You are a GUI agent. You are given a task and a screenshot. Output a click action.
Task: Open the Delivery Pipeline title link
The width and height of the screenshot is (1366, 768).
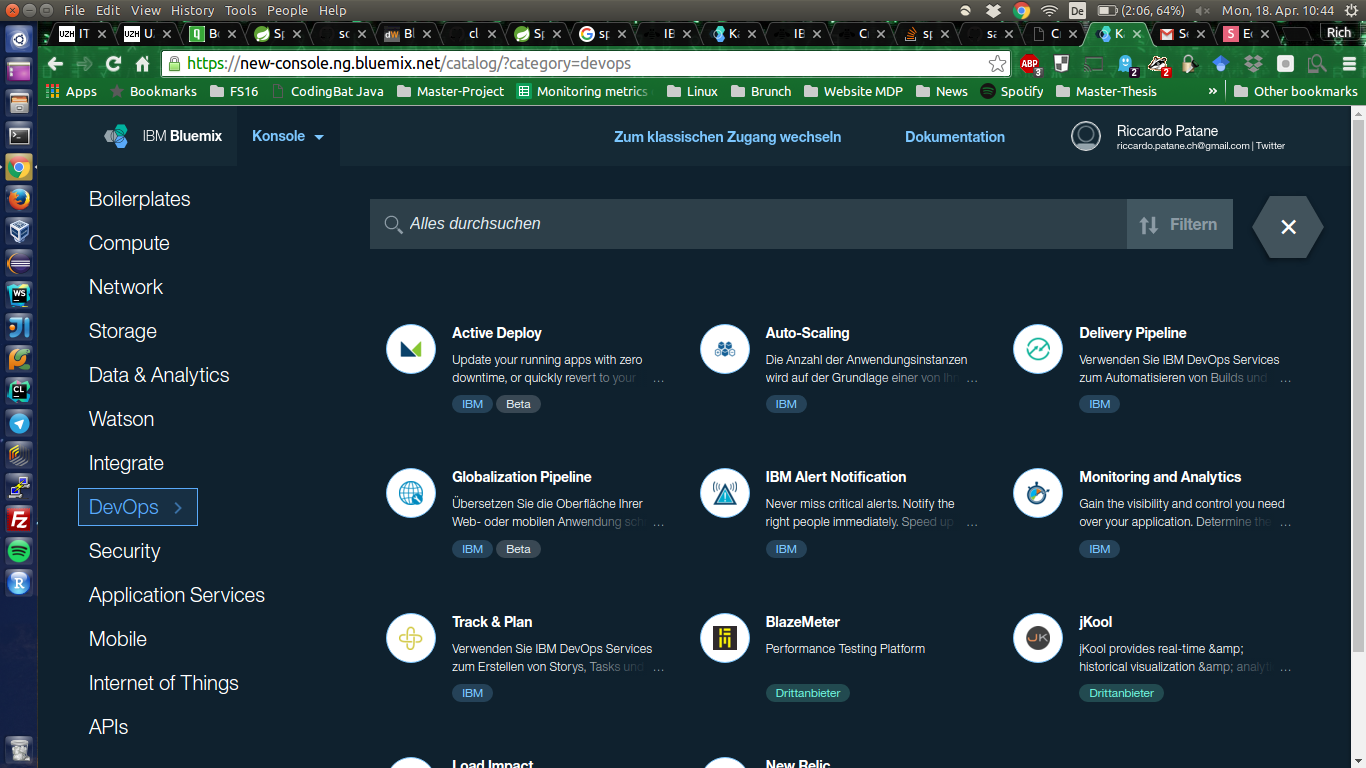coord(1133,333)
